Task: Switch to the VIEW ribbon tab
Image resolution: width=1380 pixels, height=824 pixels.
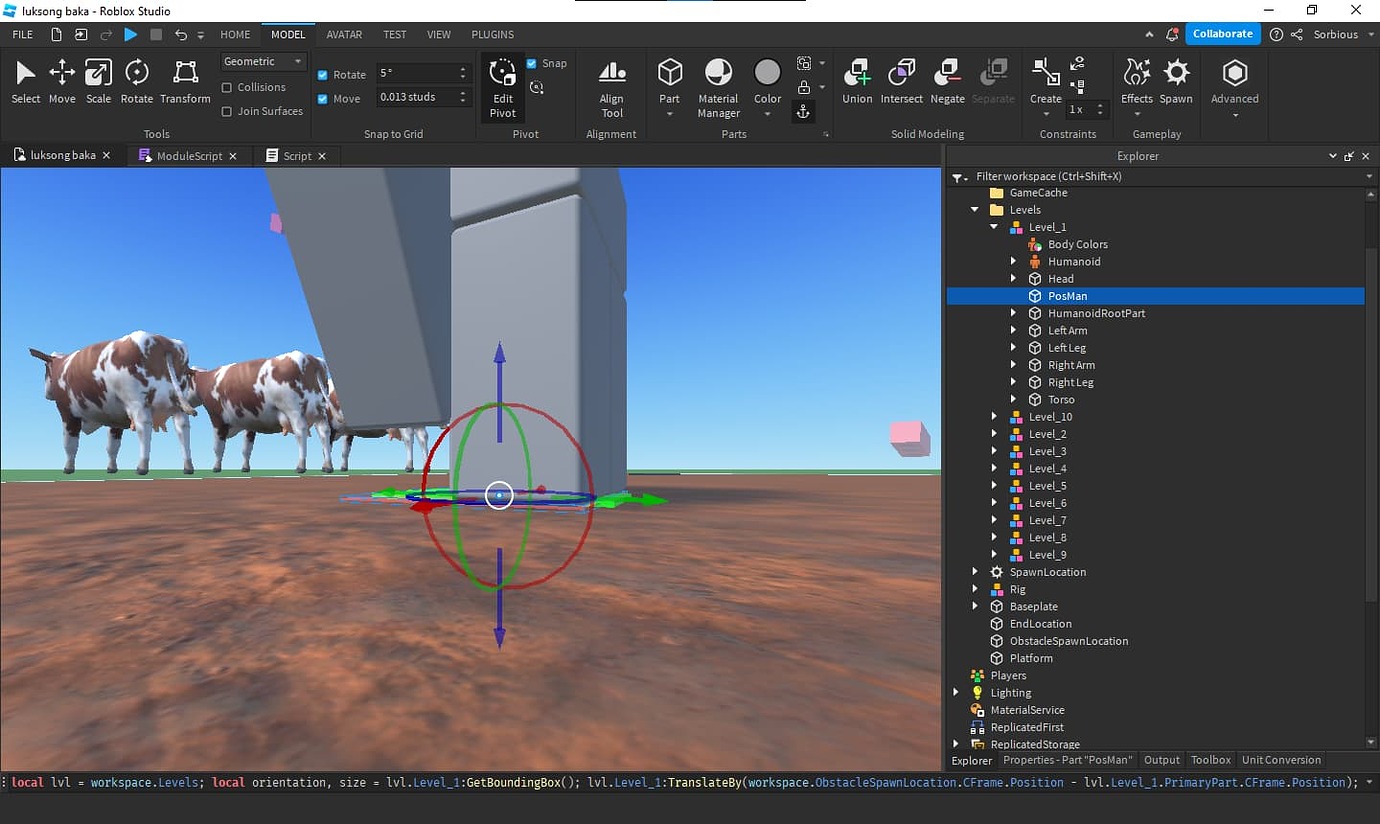Action: tap(439, 34)
